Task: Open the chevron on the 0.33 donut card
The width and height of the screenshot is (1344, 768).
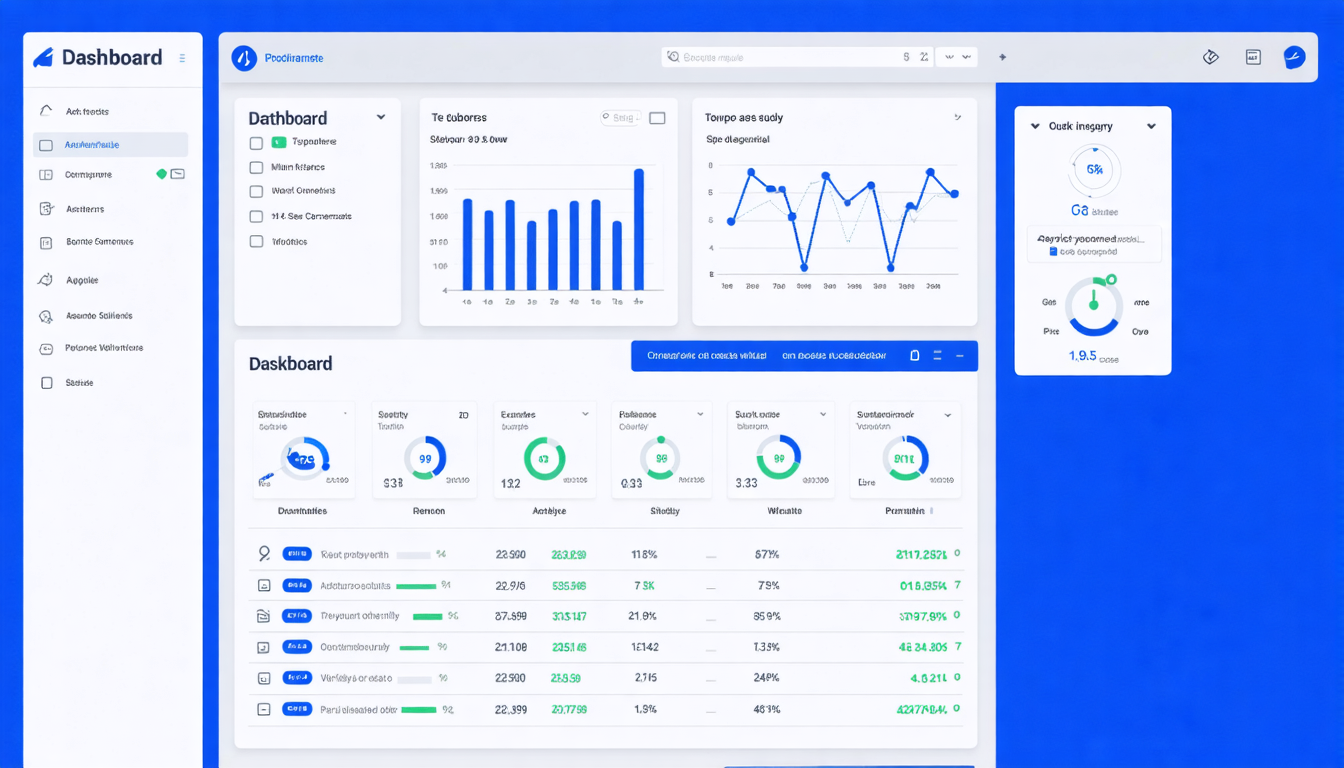Action: 700,414
